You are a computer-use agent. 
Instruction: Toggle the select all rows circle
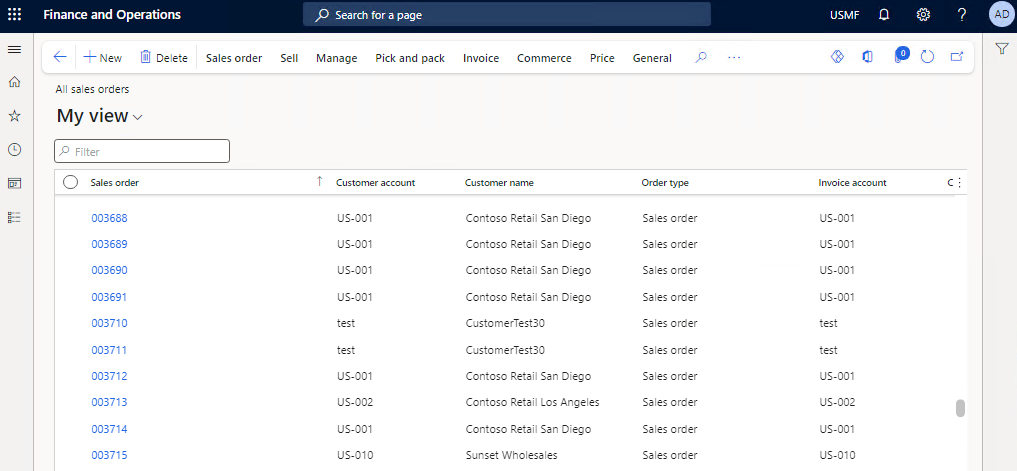[x=70, y=182]
